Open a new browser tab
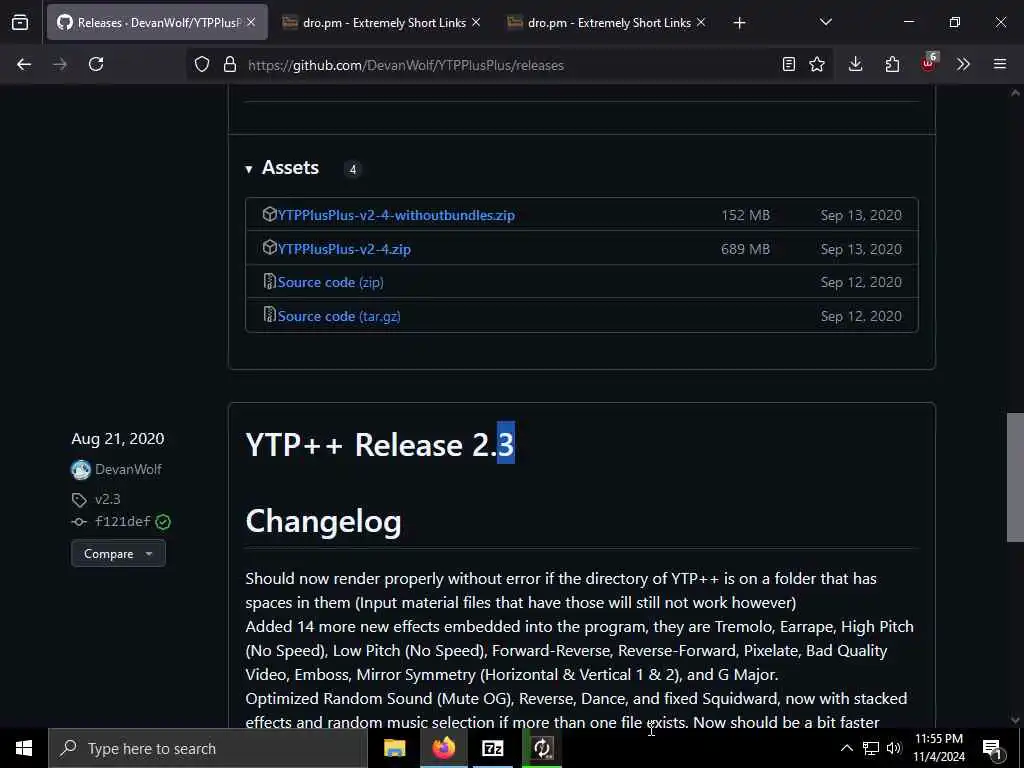Screen dimensions: 1024x768 tap(739, 23)
